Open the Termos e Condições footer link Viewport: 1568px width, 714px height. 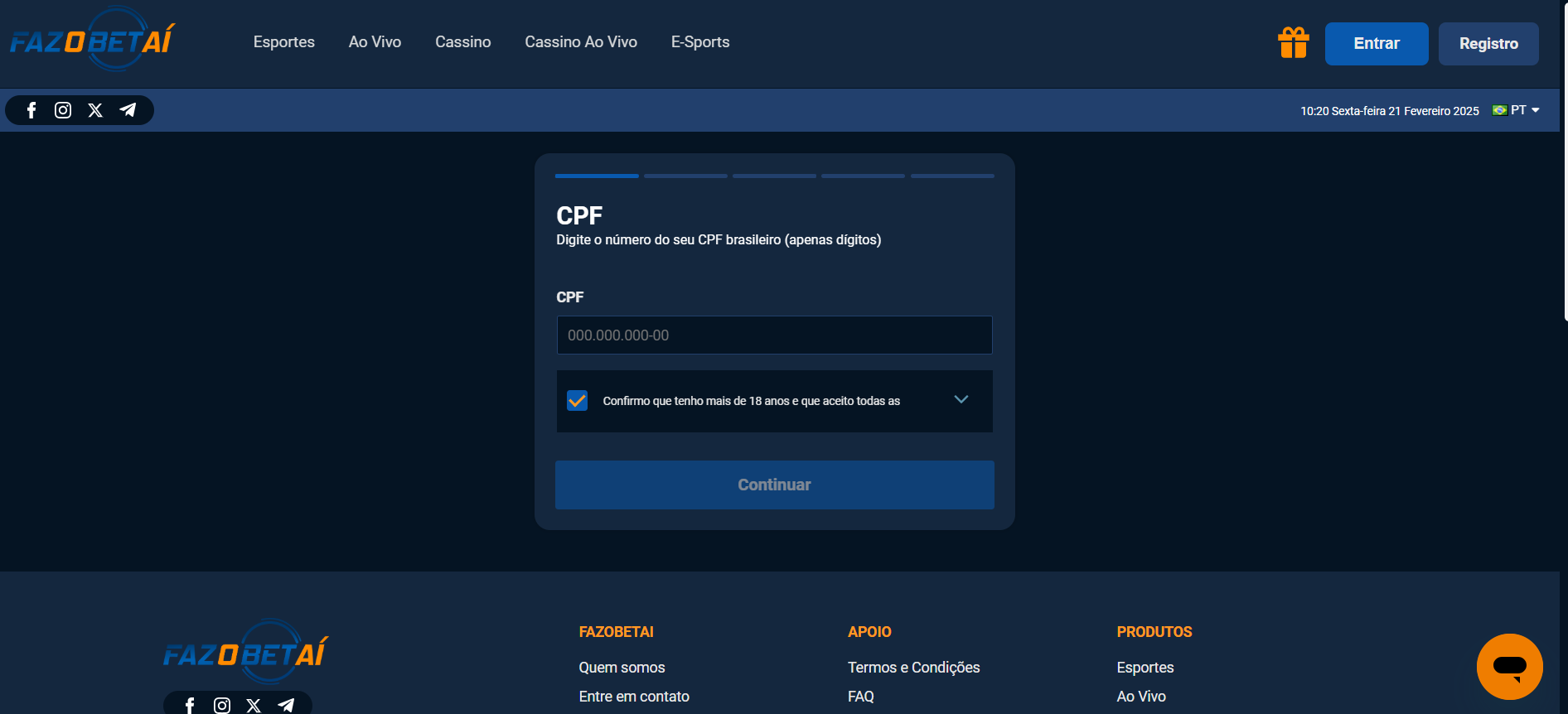913,668
